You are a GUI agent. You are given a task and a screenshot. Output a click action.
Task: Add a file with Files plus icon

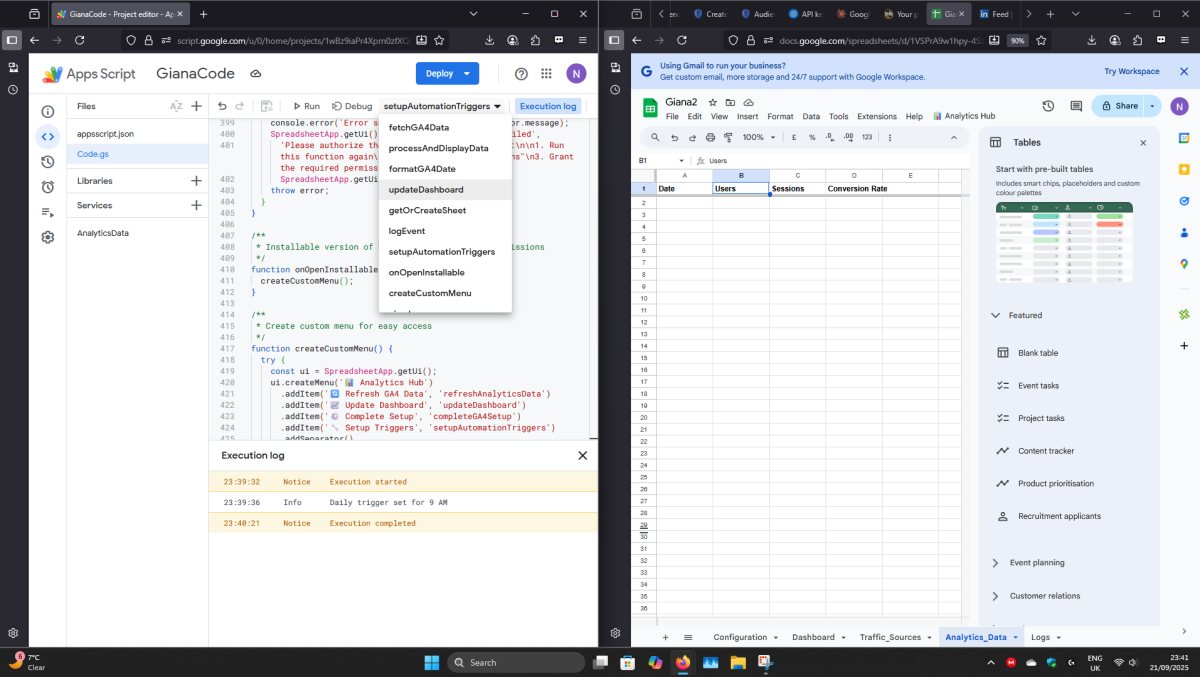[196, 106]
